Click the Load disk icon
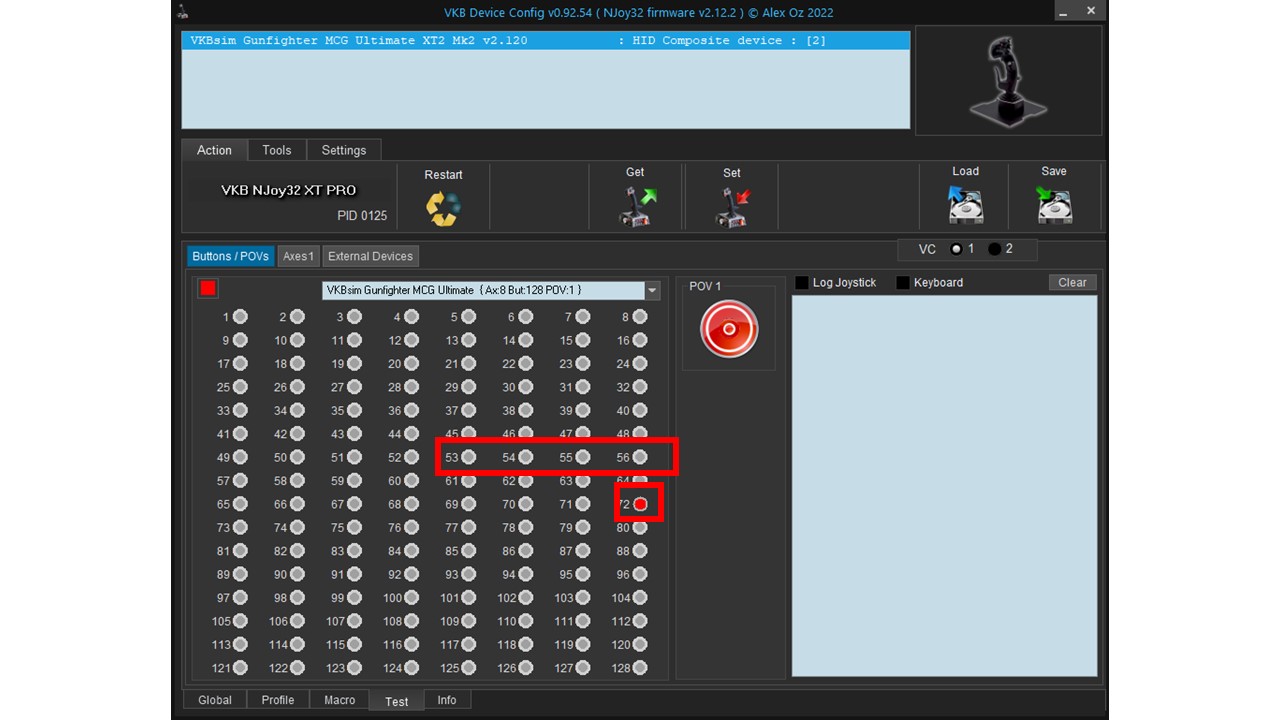 click(x=965, y=205)
